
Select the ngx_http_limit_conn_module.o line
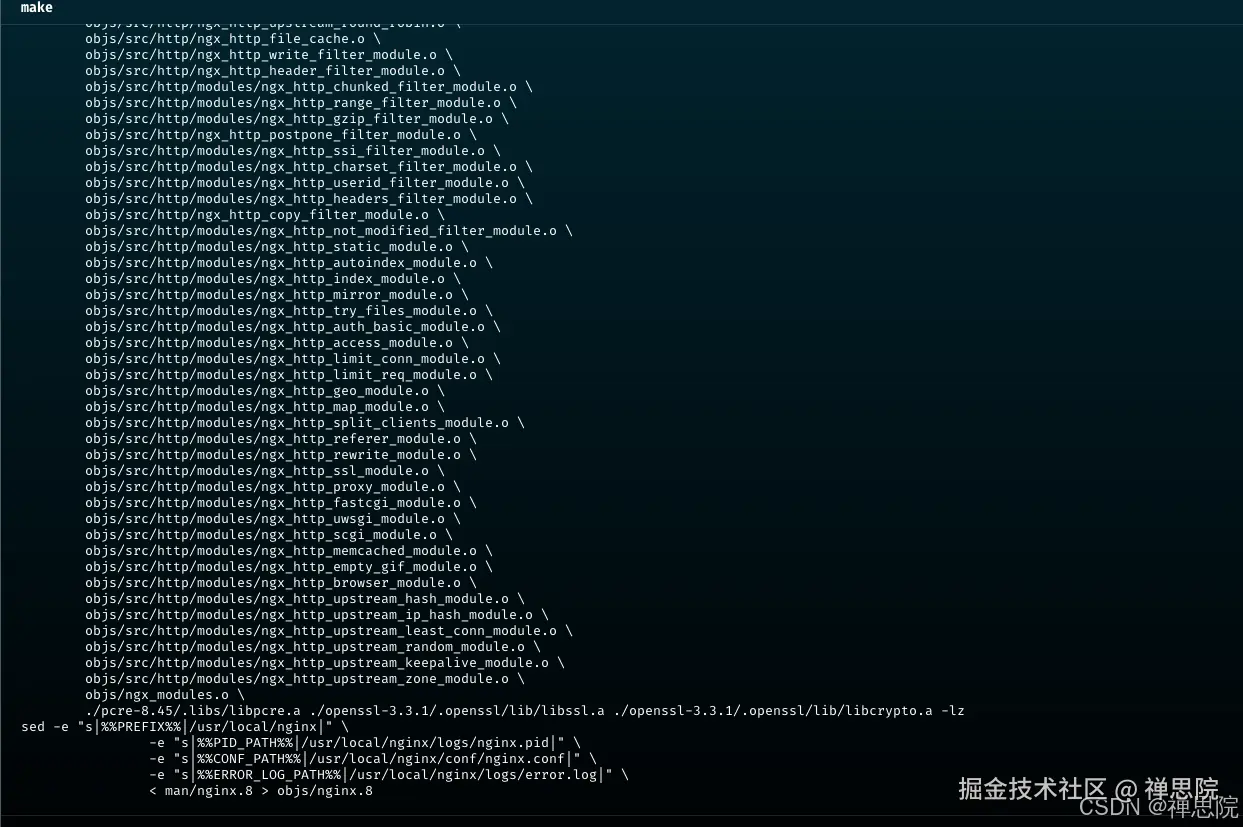(292, 359)
